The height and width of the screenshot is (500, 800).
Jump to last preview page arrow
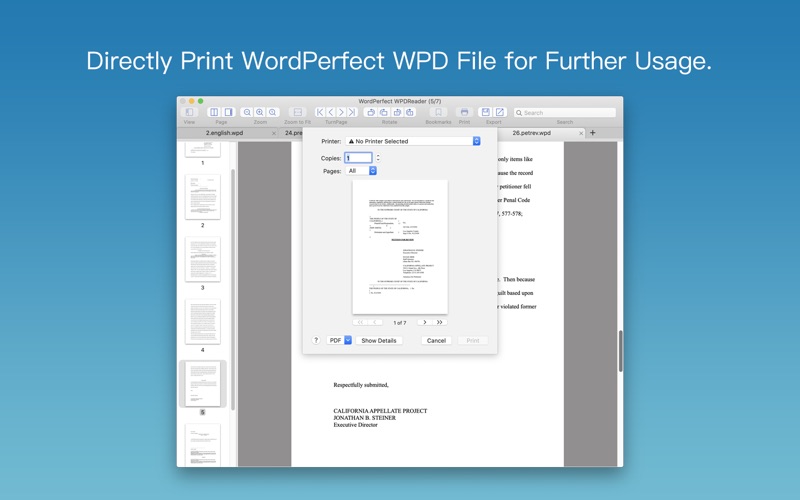(x=439, y=322)
